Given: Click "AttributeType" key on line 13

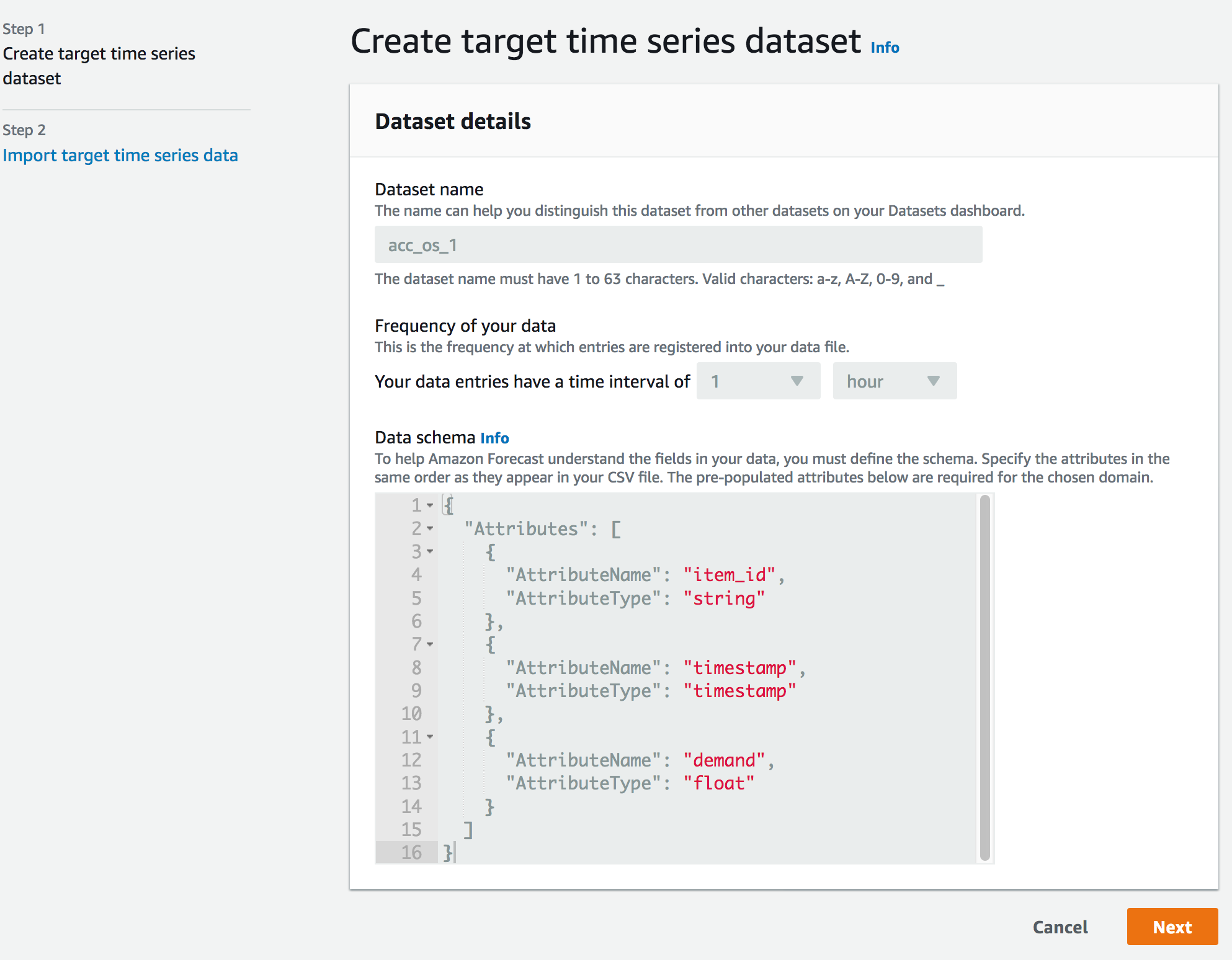Looking at the screenshot, I should point(583,783).
